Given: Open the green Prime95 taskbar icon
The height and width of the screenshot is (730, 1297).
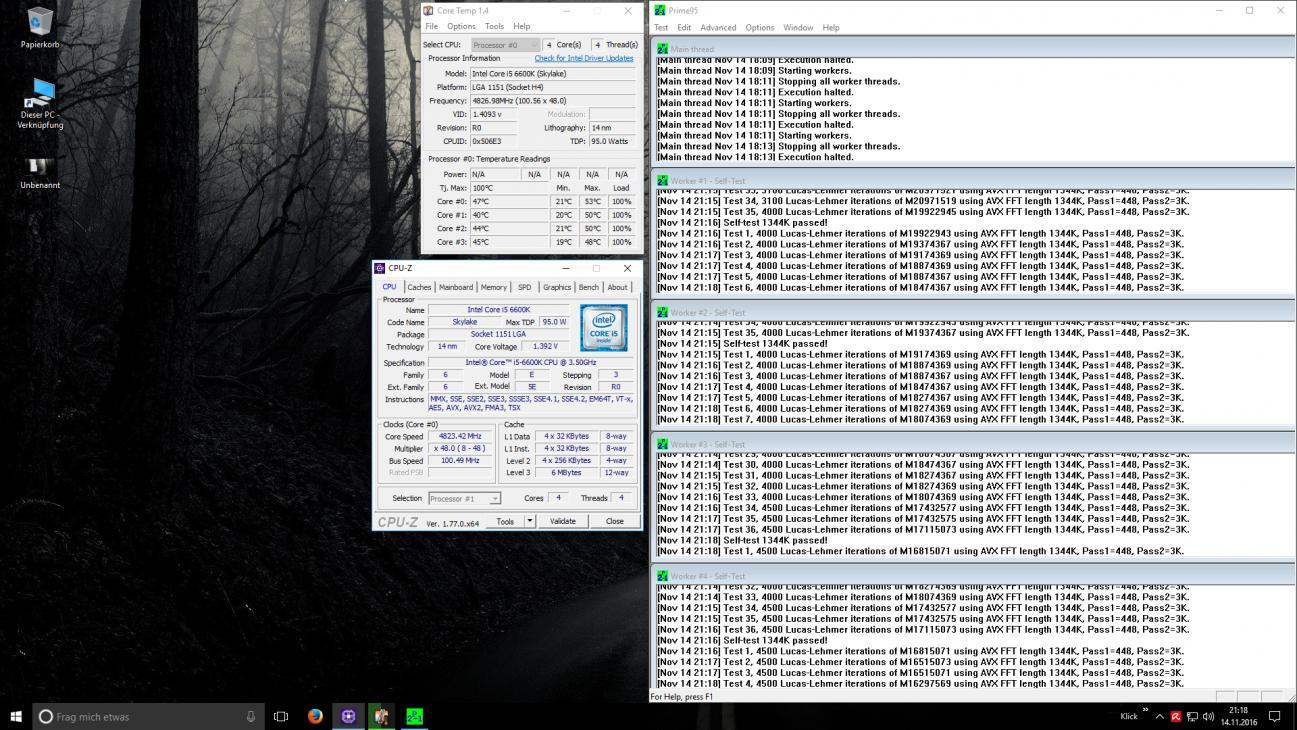Looking at the screenshot, I should tap(414, 716).
